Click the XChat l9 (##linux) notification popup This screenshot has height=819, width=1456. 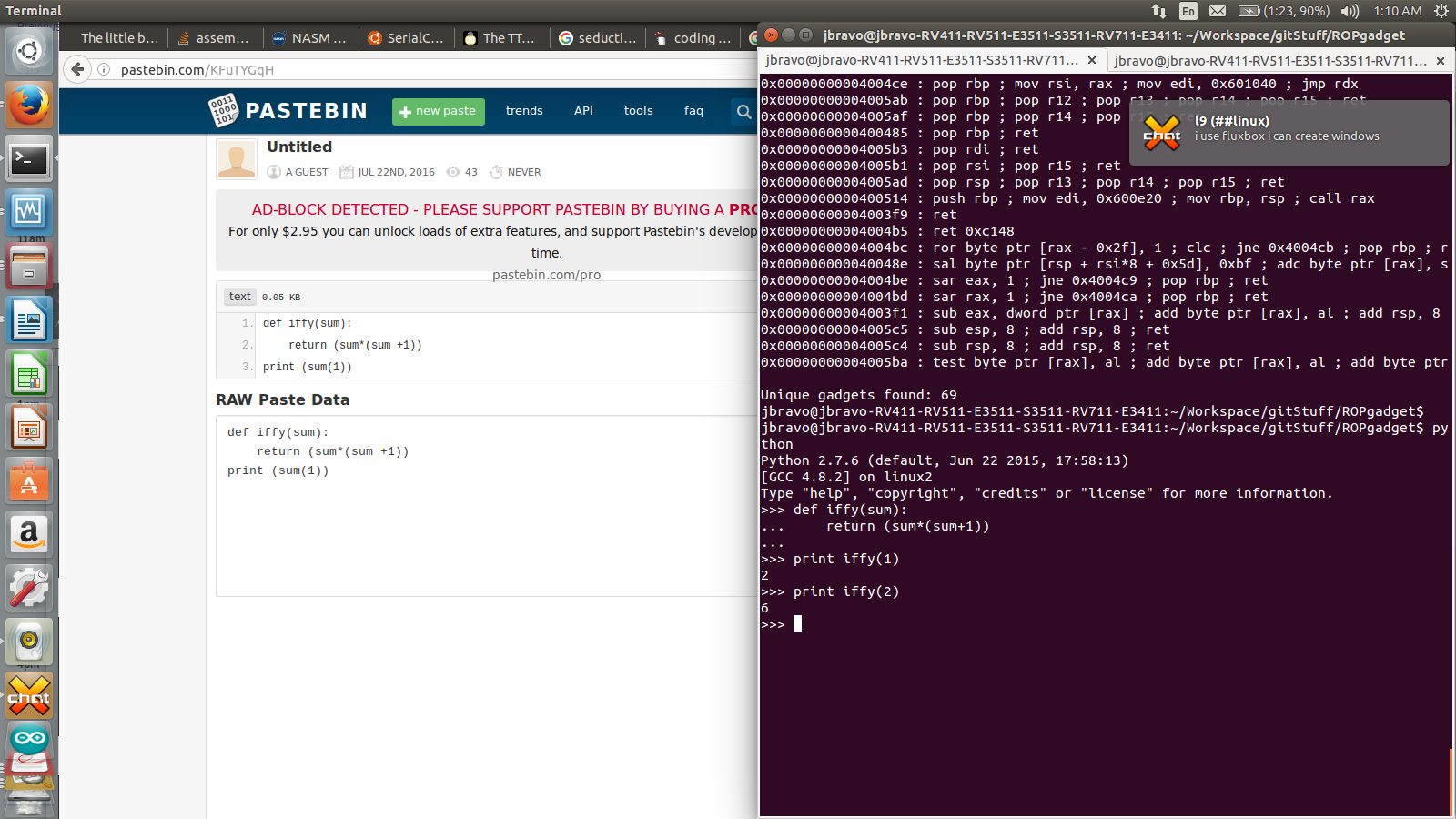coord(1289,132)
